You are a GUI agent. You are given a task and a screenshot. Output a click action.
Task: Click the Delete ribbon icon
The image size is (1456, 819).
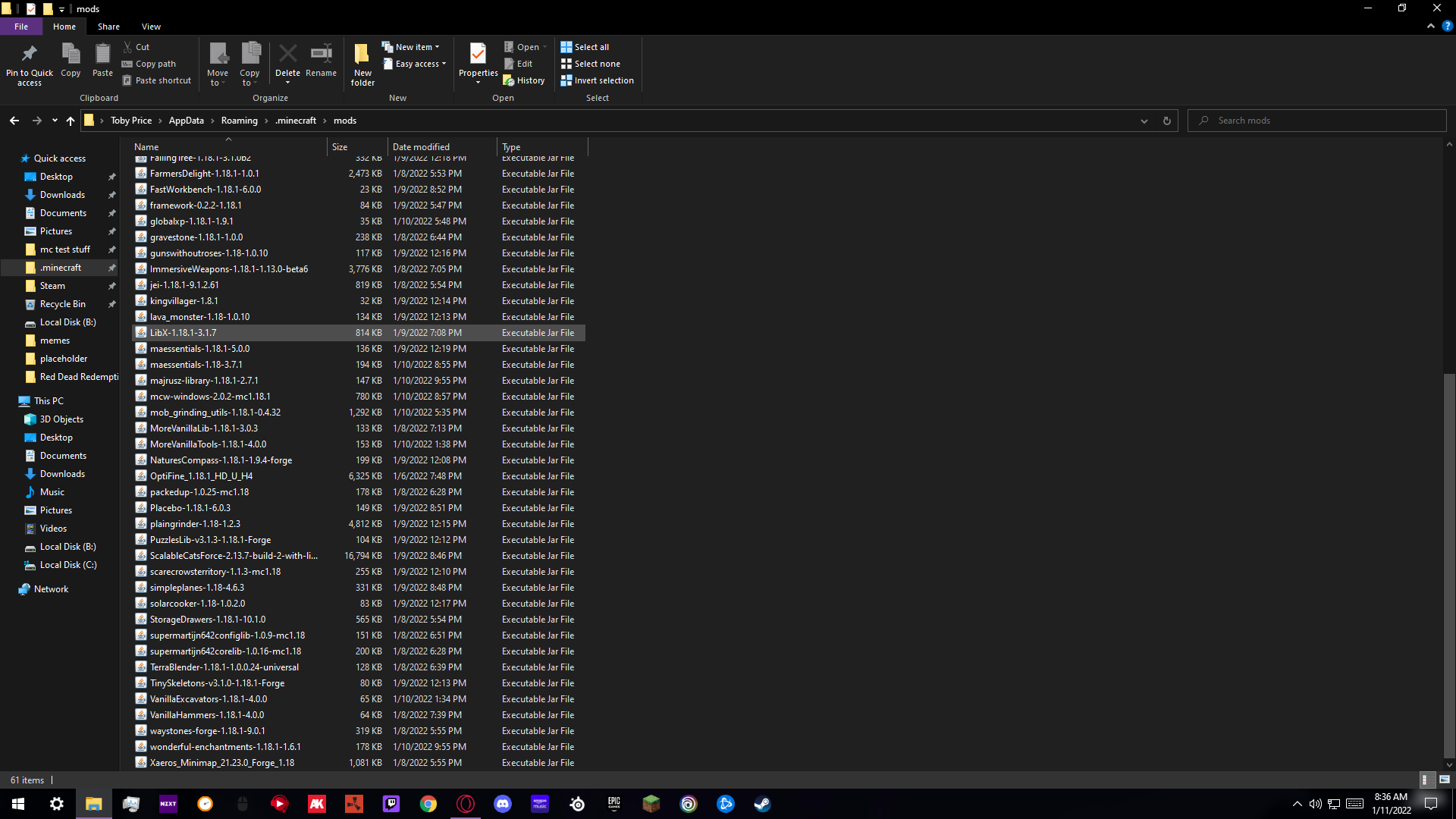click(x=287, y=54)
